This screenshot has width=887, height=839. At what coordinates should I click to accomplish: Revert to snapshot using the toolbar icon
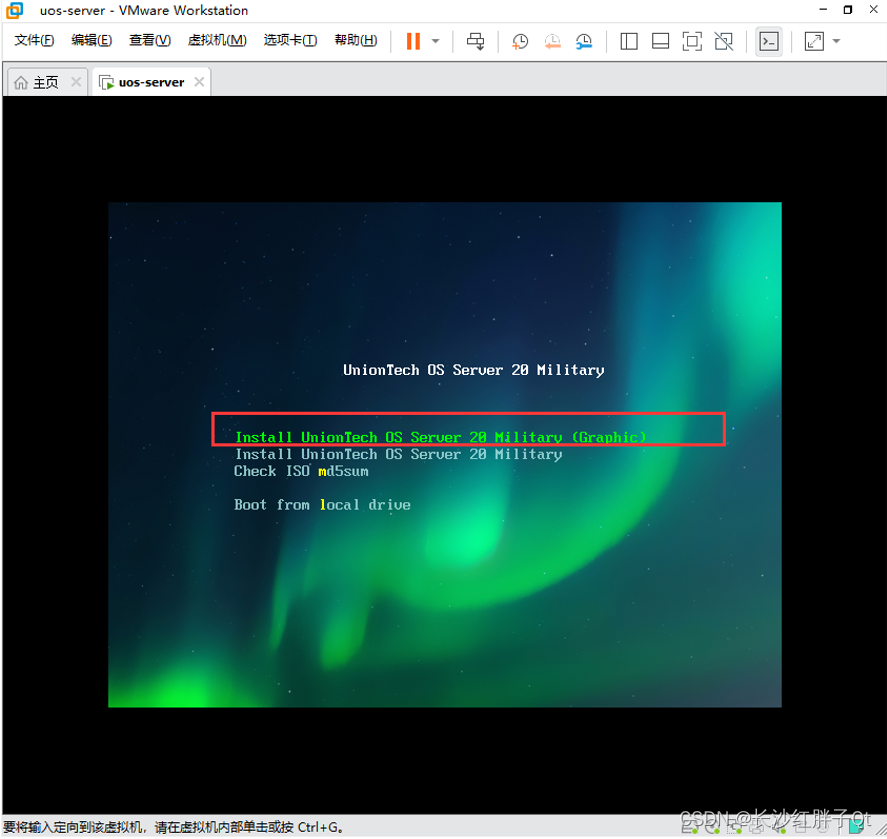tap(552, 41)
